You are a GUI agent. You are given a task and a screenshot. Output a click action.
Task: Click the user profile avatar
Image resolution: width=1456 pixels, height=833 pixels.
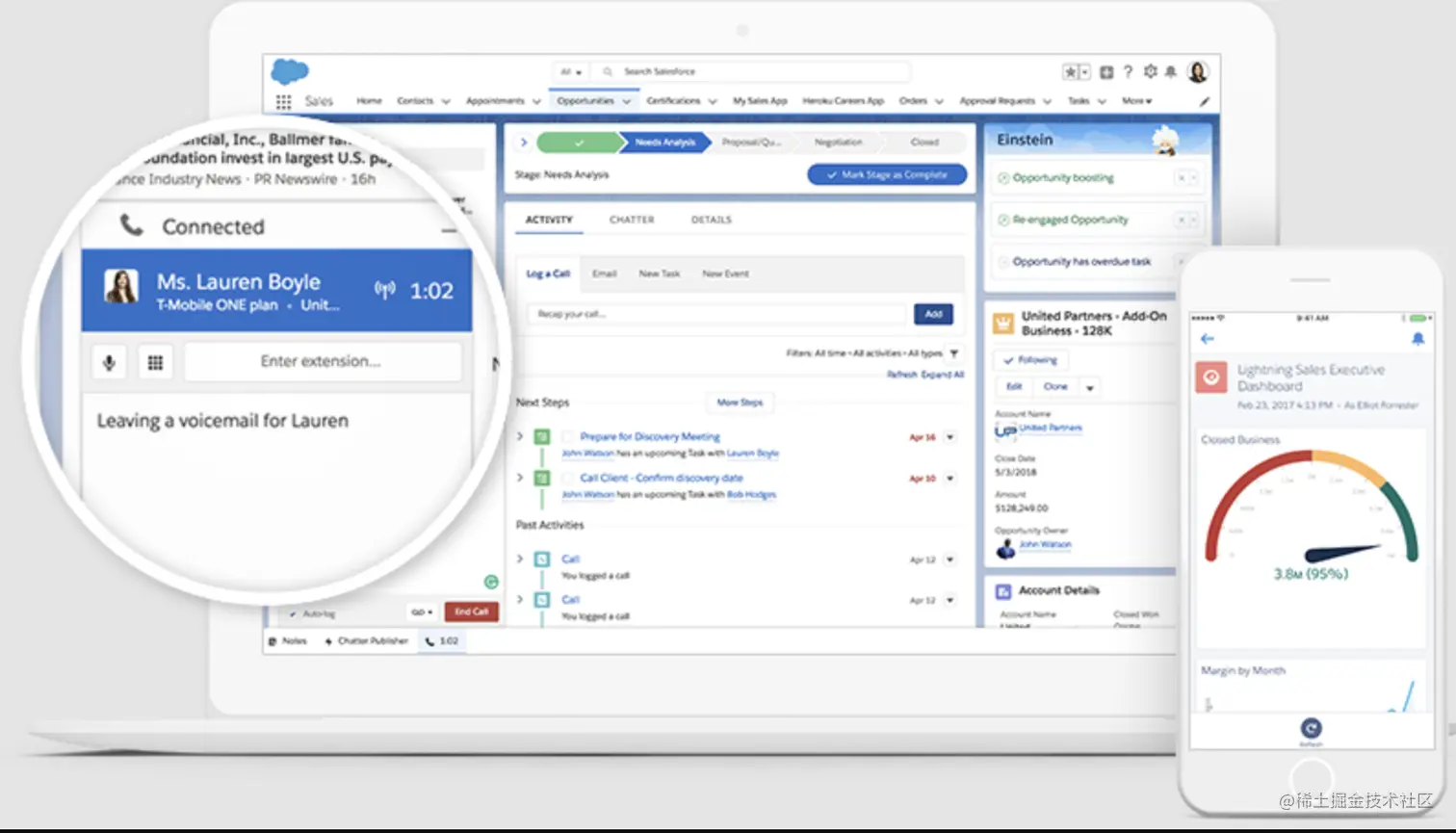[x=1198, y=72]
